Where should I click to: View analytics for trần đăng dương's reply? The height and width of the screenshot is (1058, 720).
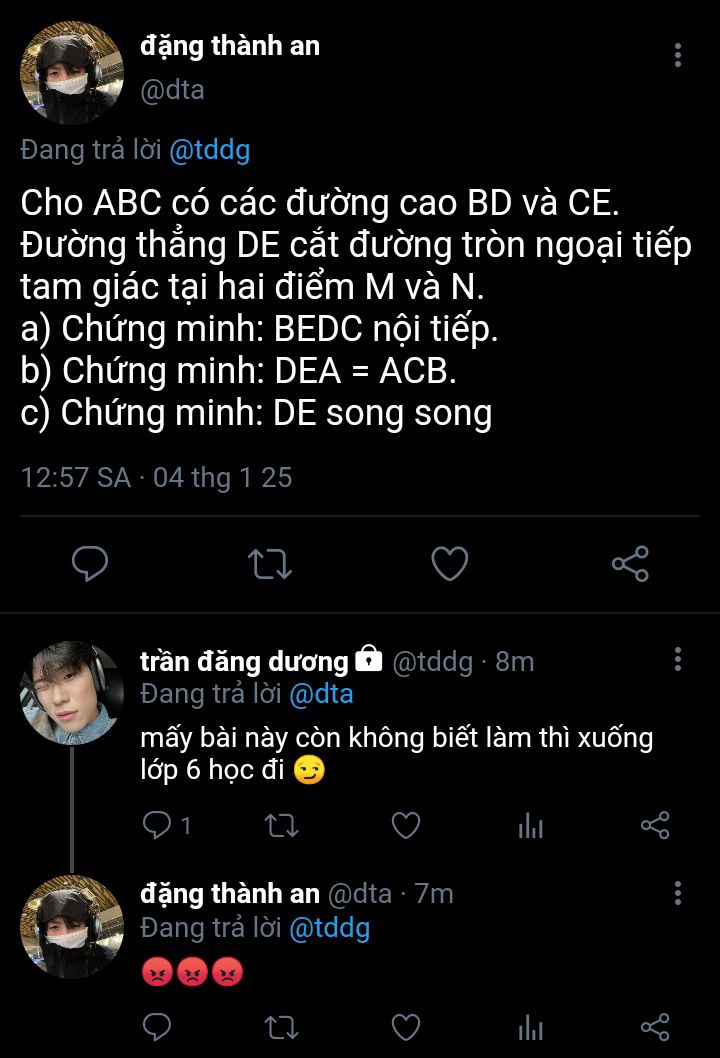pos(530,825)
